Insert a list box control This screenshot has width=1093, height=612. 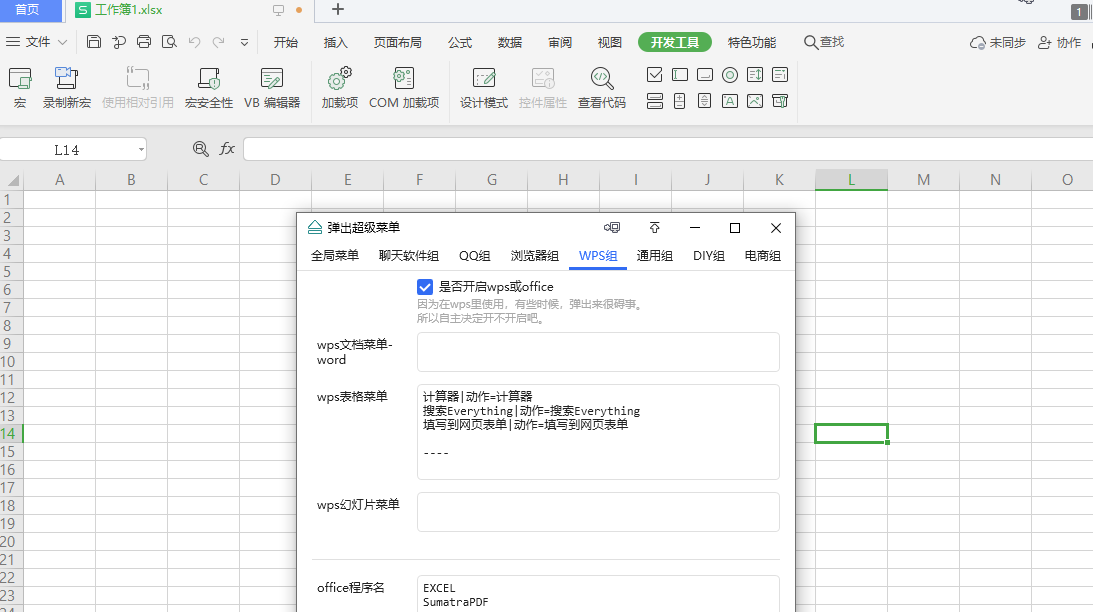click(755, 75)
